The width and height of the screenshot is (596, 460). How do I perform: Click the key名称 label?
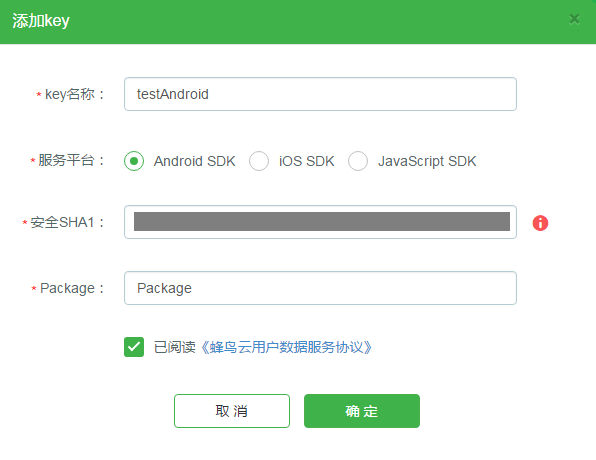tap(74, 94)
